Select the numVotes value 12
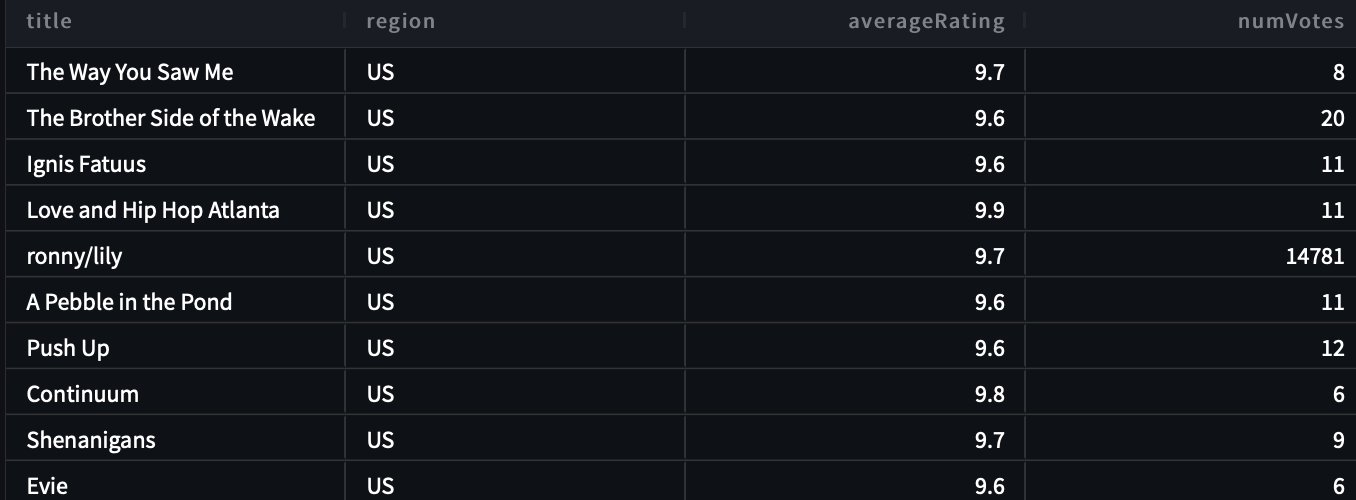This screenshot has width=1356, height=500. (x=1190, y=348)
